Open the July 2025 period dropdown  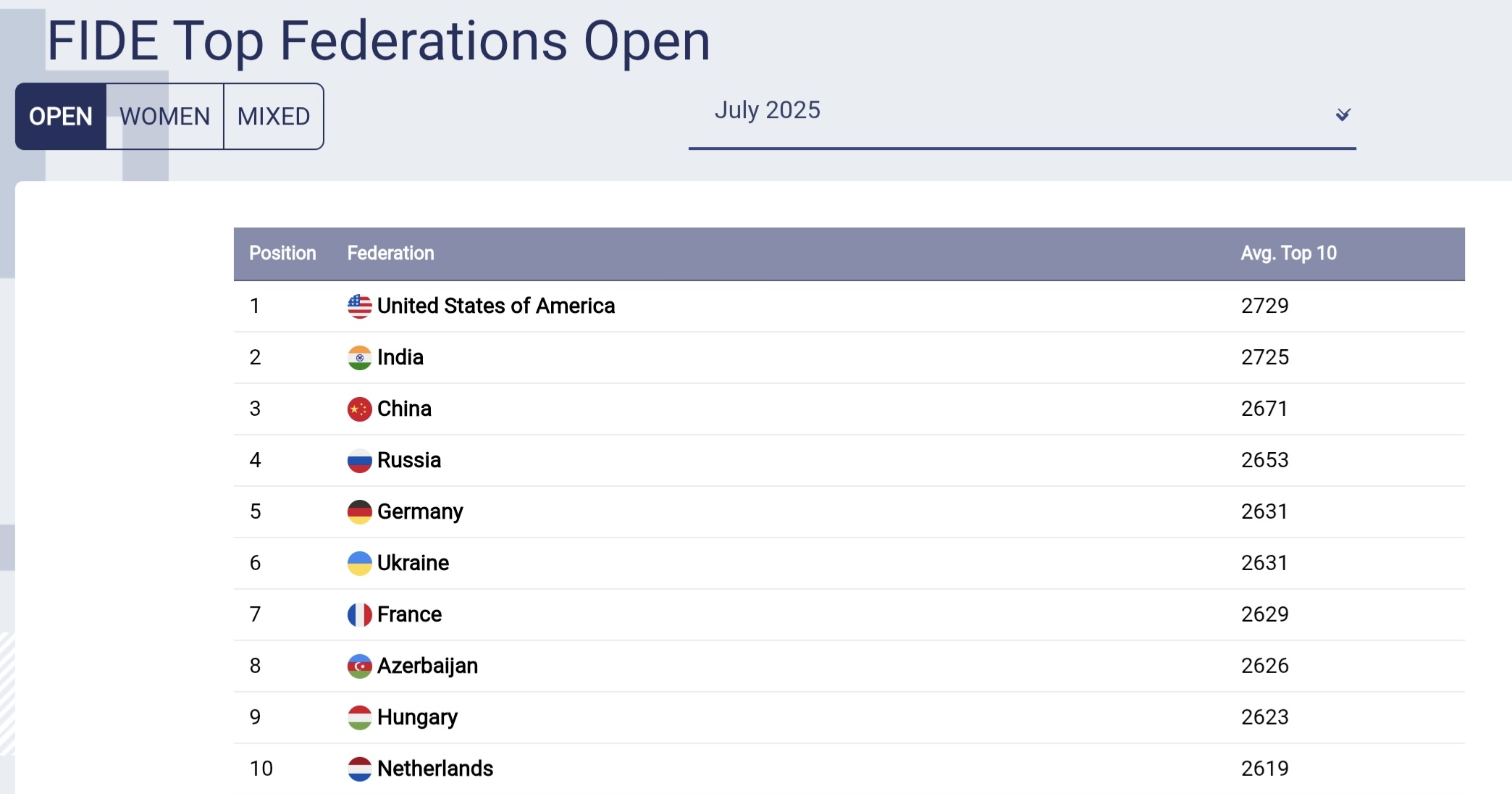1021,111
